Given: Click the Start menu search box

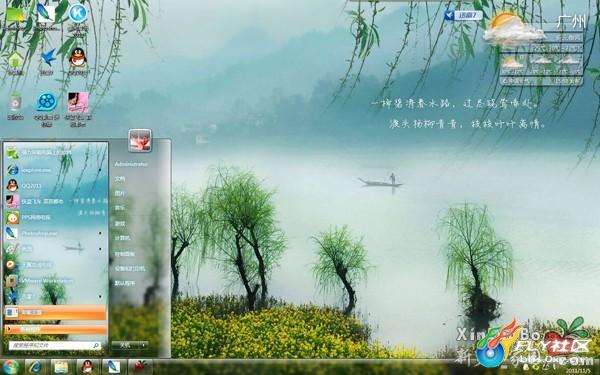Looking at the screenshot, I should coord(55,345).
